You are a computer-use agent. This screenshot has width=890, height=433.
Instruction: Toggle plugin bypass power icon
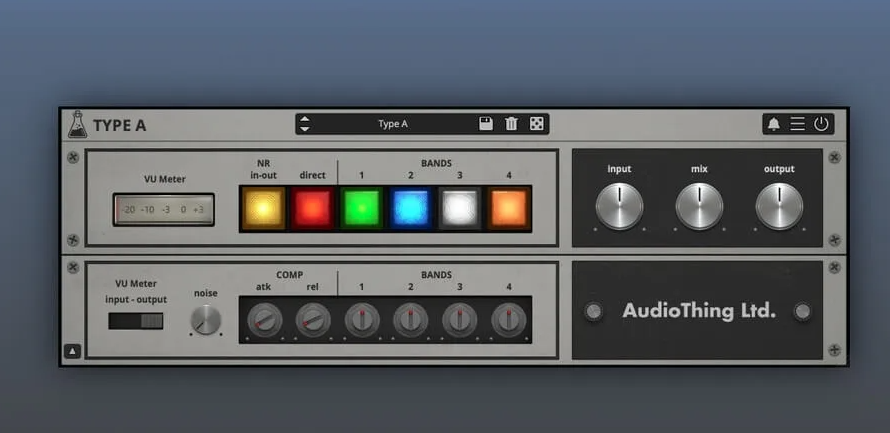click(x=821, y=124)
